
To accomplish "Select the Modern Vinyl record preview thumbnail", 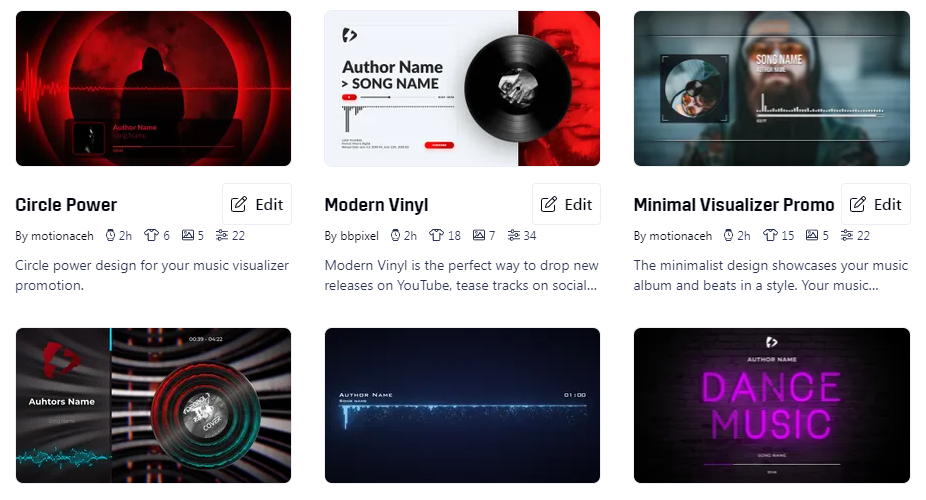I will (462, 89).
